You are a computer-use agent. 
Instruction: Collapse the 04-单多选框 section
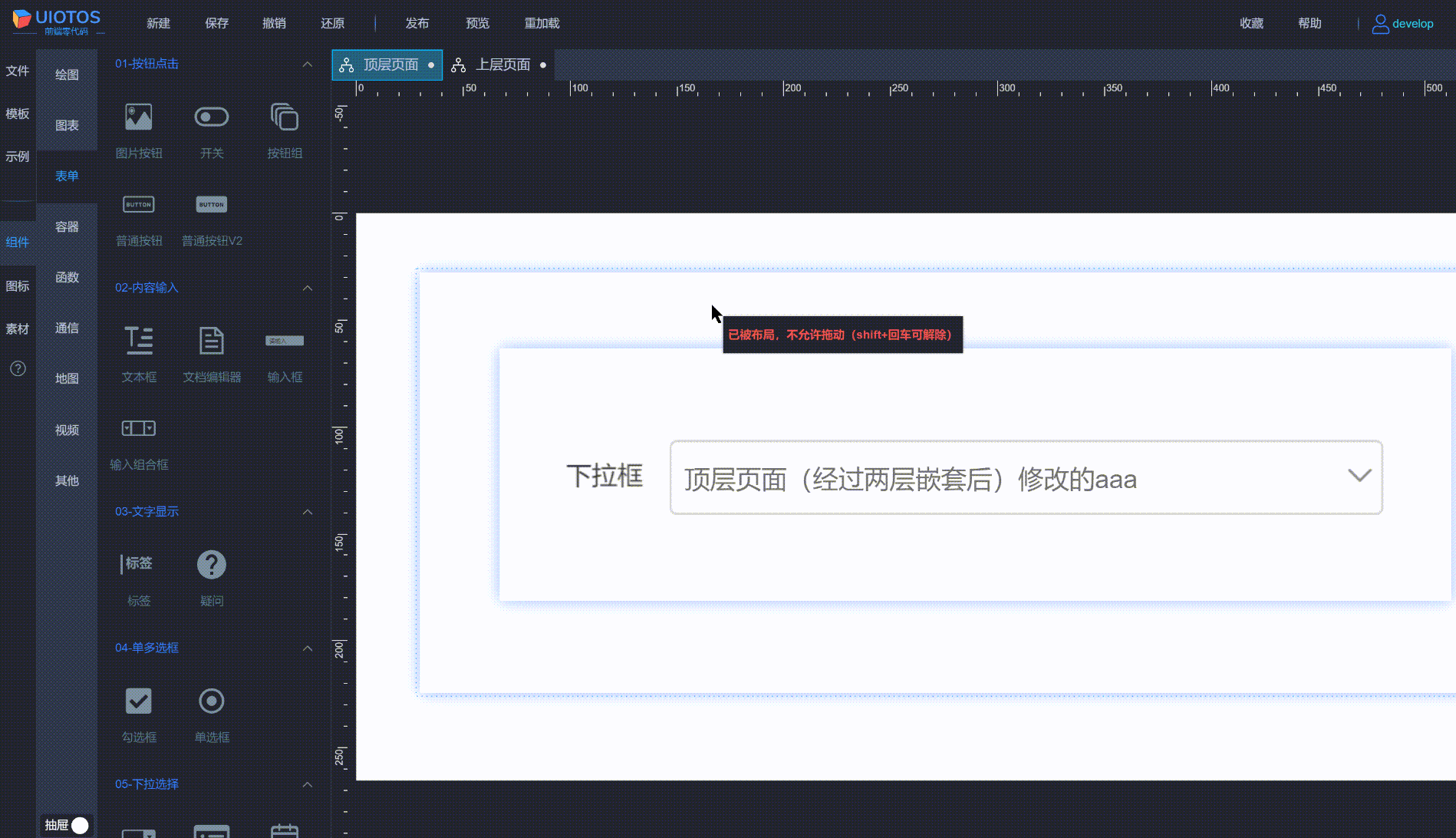[308, 648]
